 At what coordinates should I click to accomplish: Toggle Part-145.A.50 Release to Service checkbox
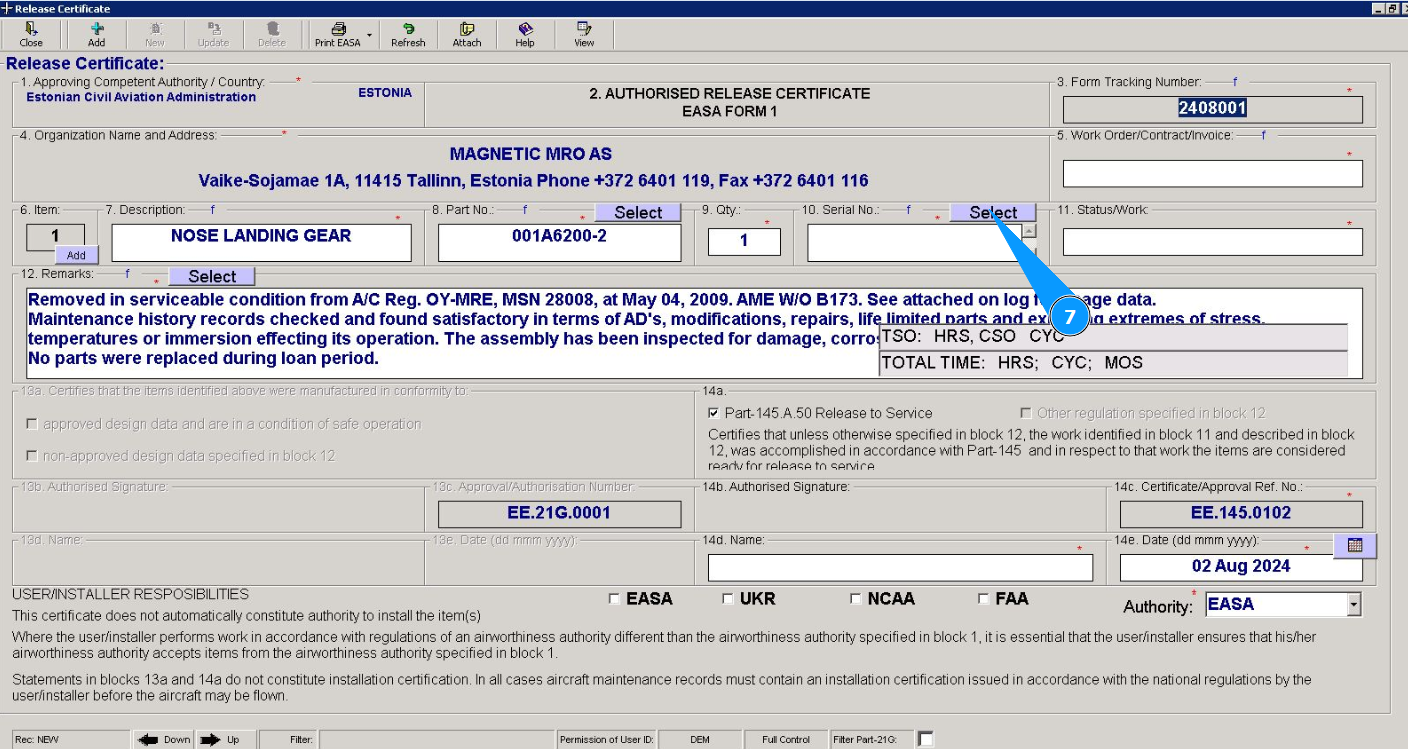713,413
